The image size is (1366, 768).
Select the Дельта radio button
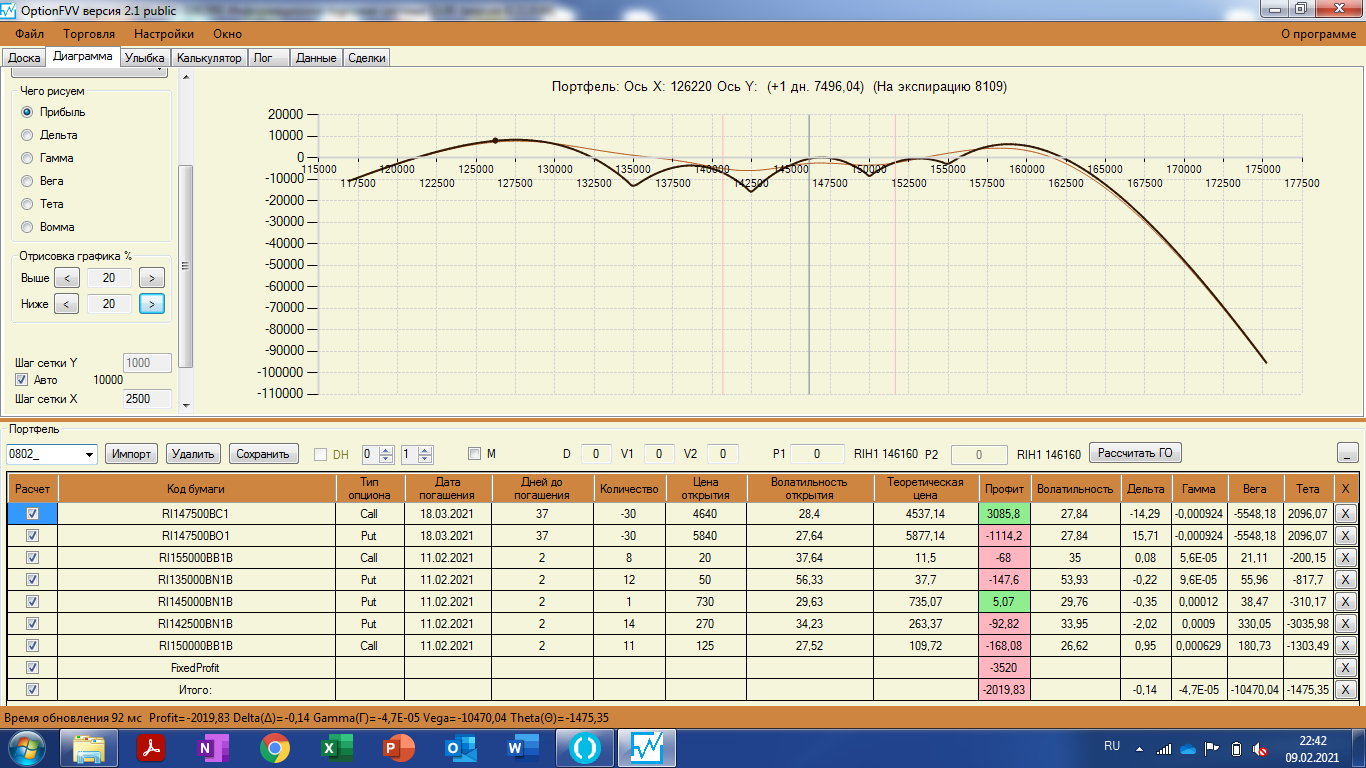click(x=28, y=135)
